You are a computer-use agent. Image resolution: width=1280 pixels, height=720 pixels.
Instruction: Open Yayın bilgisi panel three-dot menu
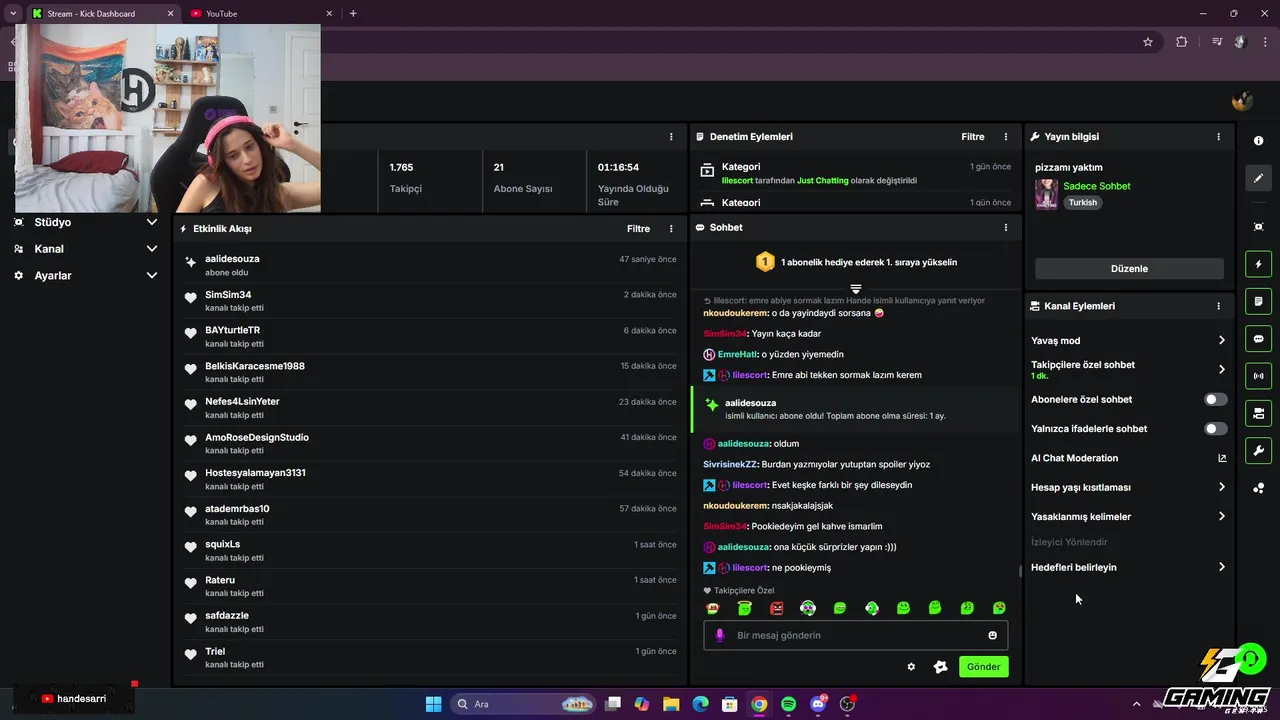[1218, 137]
